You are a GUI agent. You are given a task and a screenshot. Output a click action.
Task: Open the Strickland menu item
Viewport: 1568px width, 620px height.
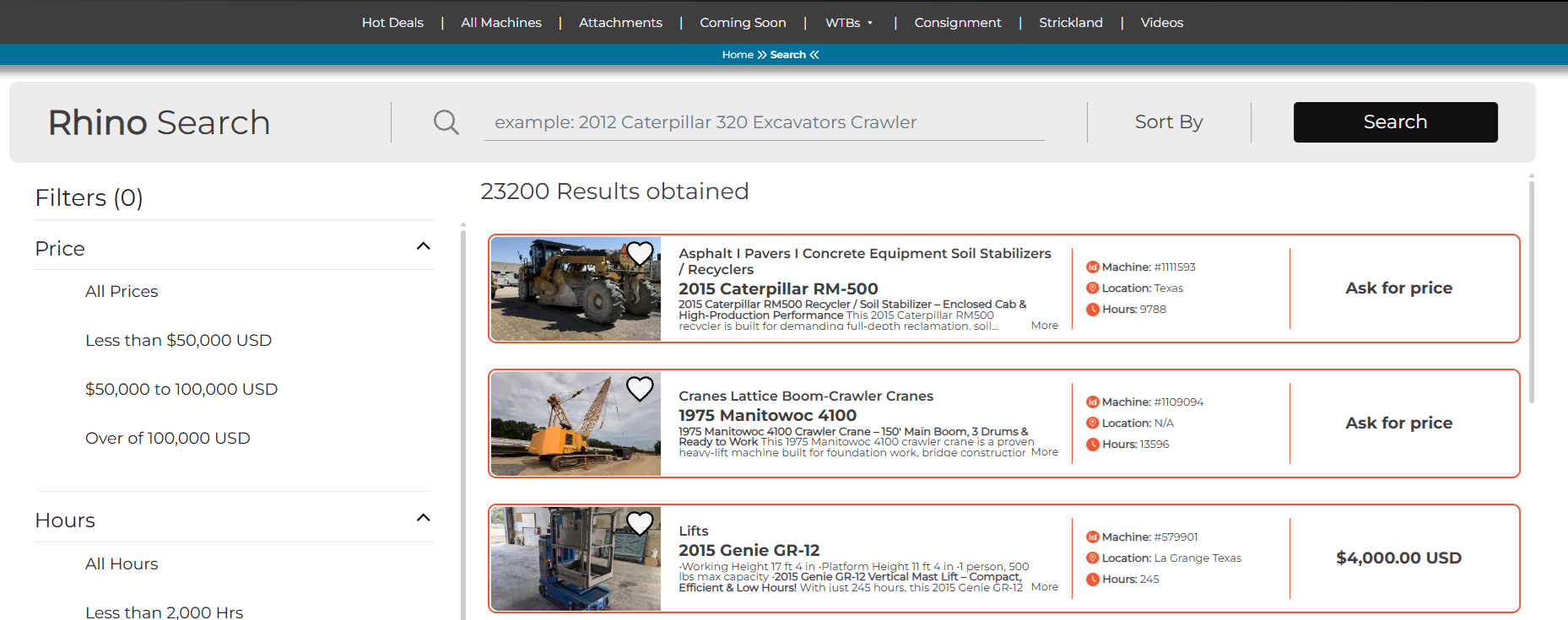[x=1071, y=23]
